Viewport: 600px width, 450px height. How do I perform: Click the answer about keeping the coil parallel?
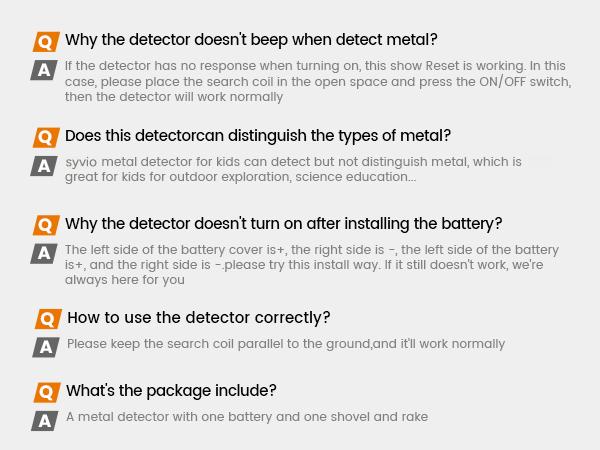(x=285, y=344)
